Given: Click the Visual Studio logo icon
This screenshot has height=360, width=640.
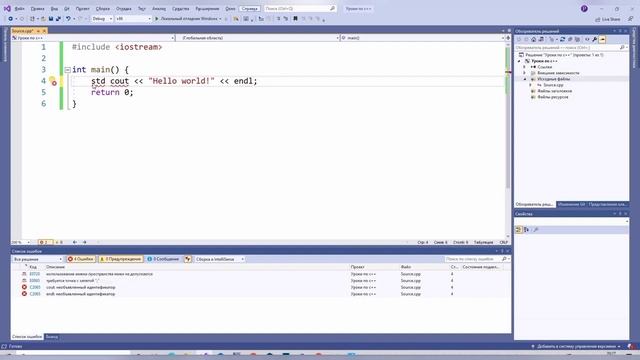Looking at the screenshot, I should pyautogui.click(x=7, y=8).
